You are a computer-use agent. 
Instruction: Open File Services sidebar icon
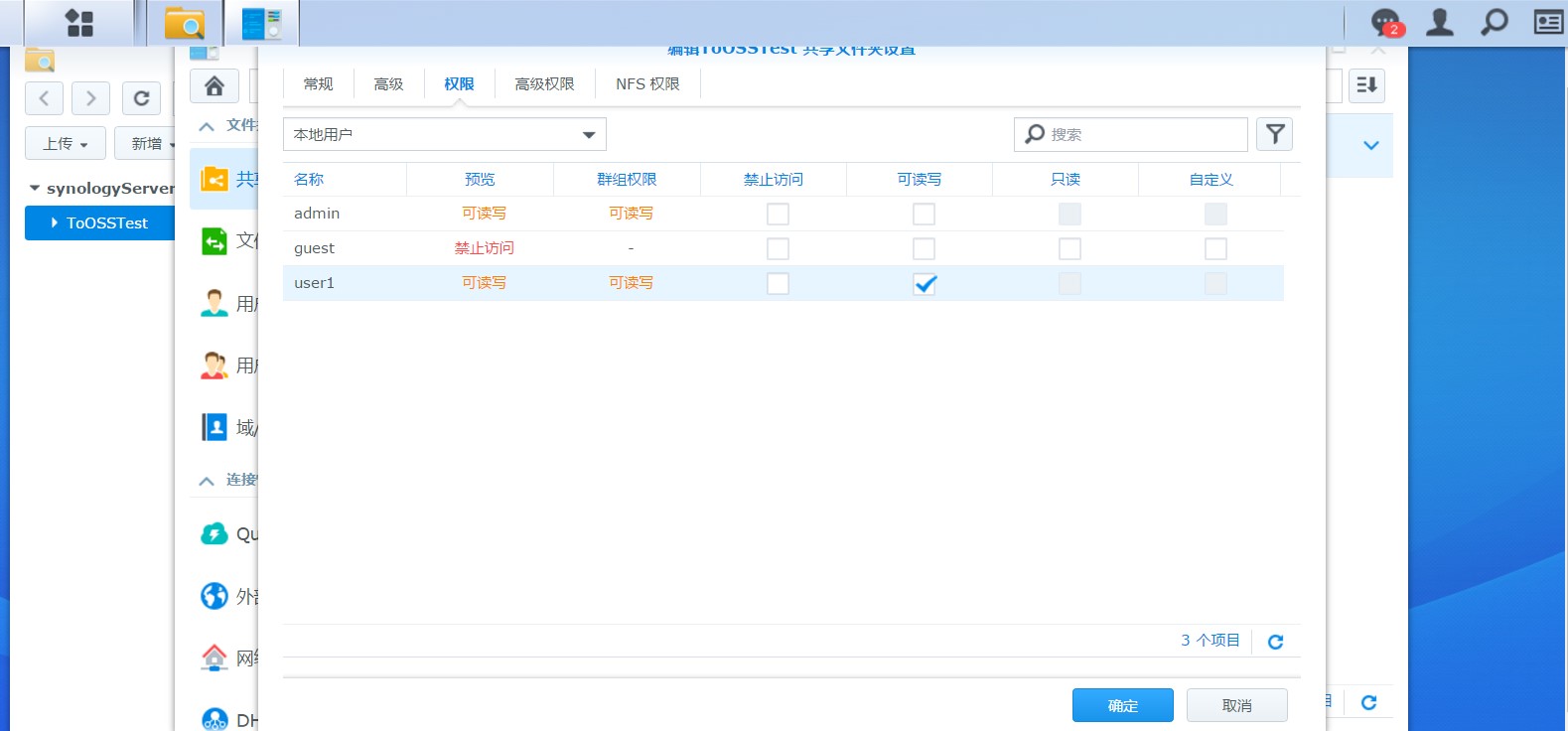tap(214, 240)
